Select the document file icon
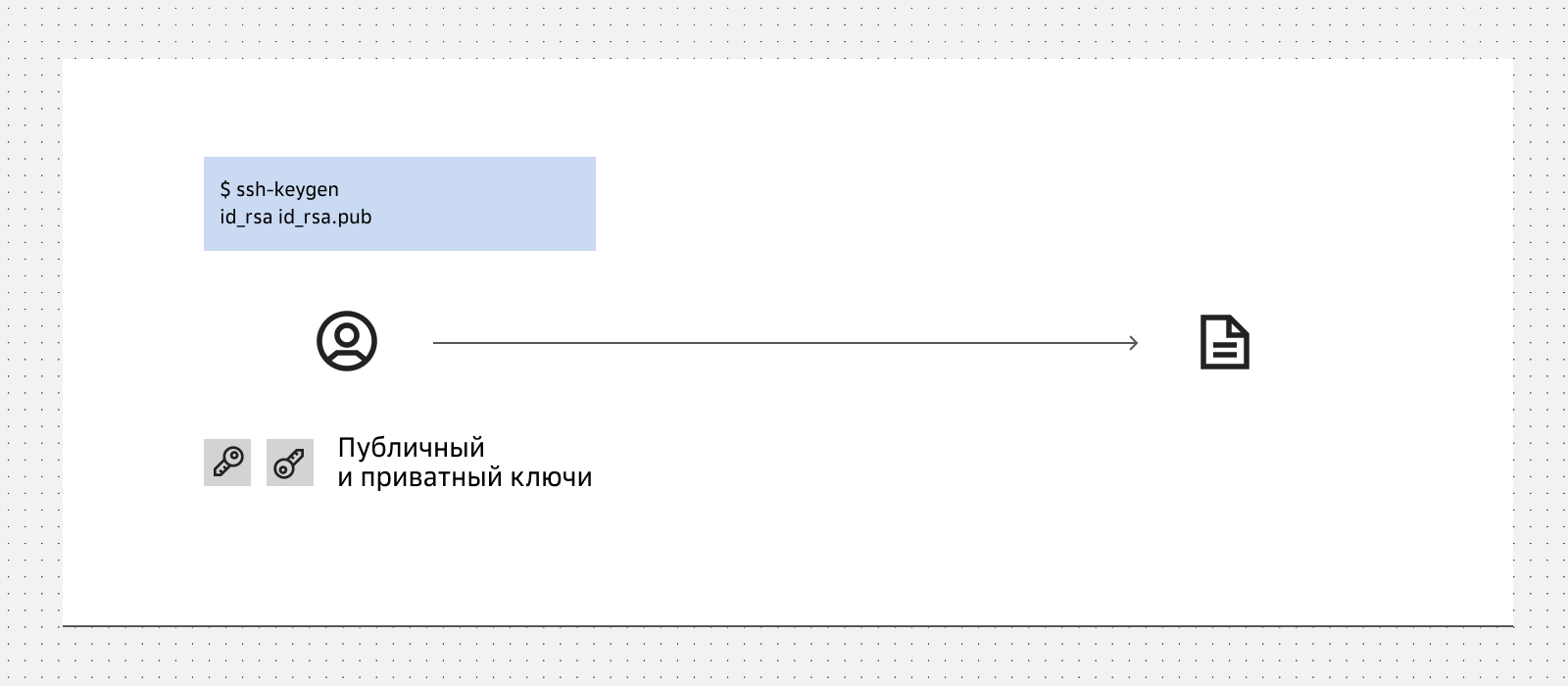 [1225, 342]
